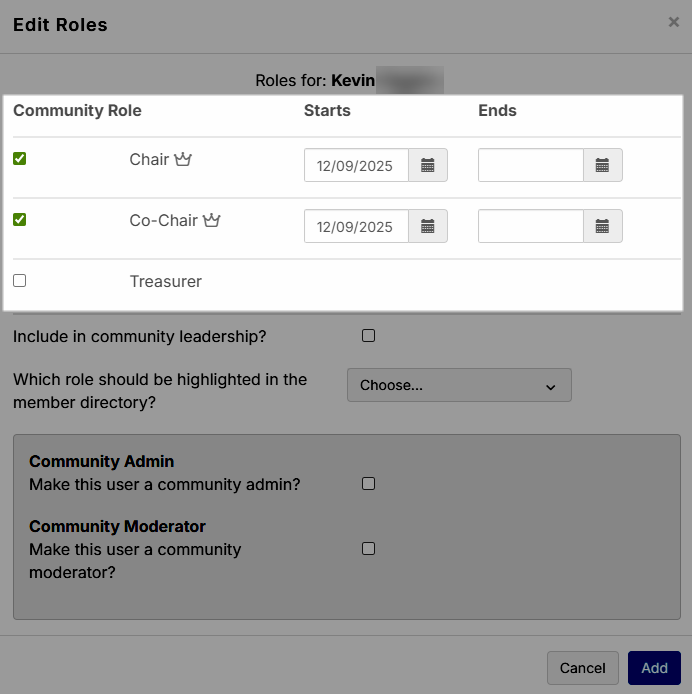Enable Include in community leadership
Screen dimensions: 692x694
tap(368, 335)
